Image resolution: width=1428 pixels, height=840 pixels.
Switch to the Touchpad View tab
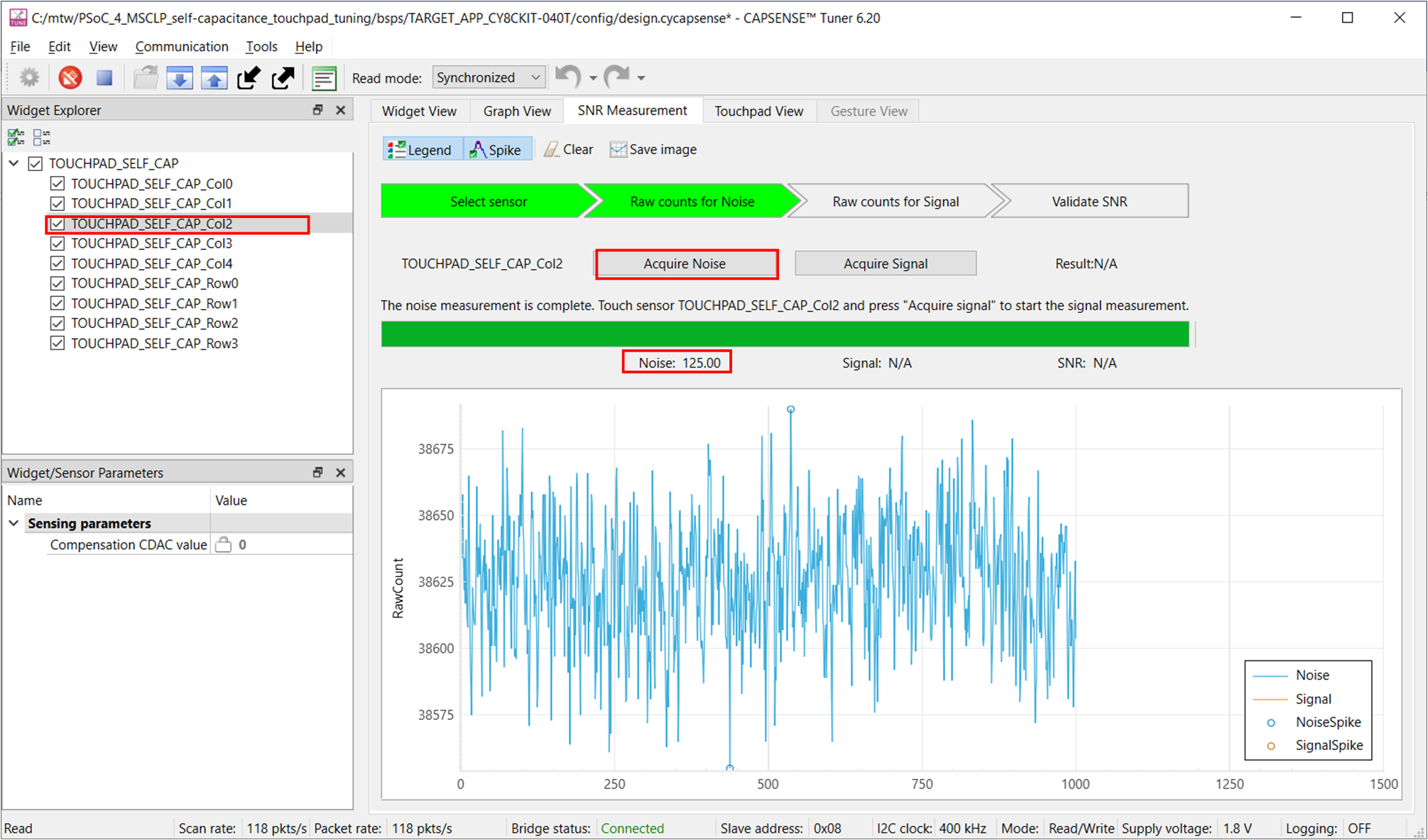pos(758,111)
